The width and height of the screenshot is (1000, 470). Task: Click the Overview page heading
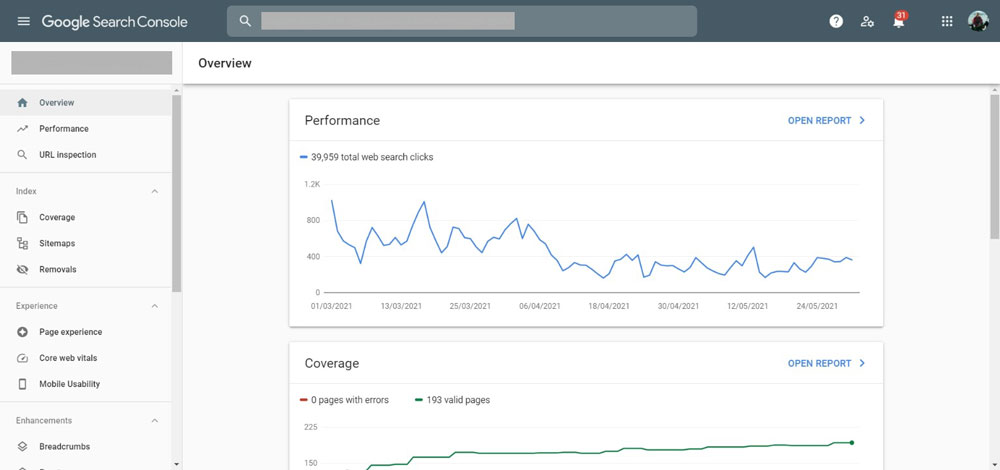pyautogui.click(x=225, y=63)
